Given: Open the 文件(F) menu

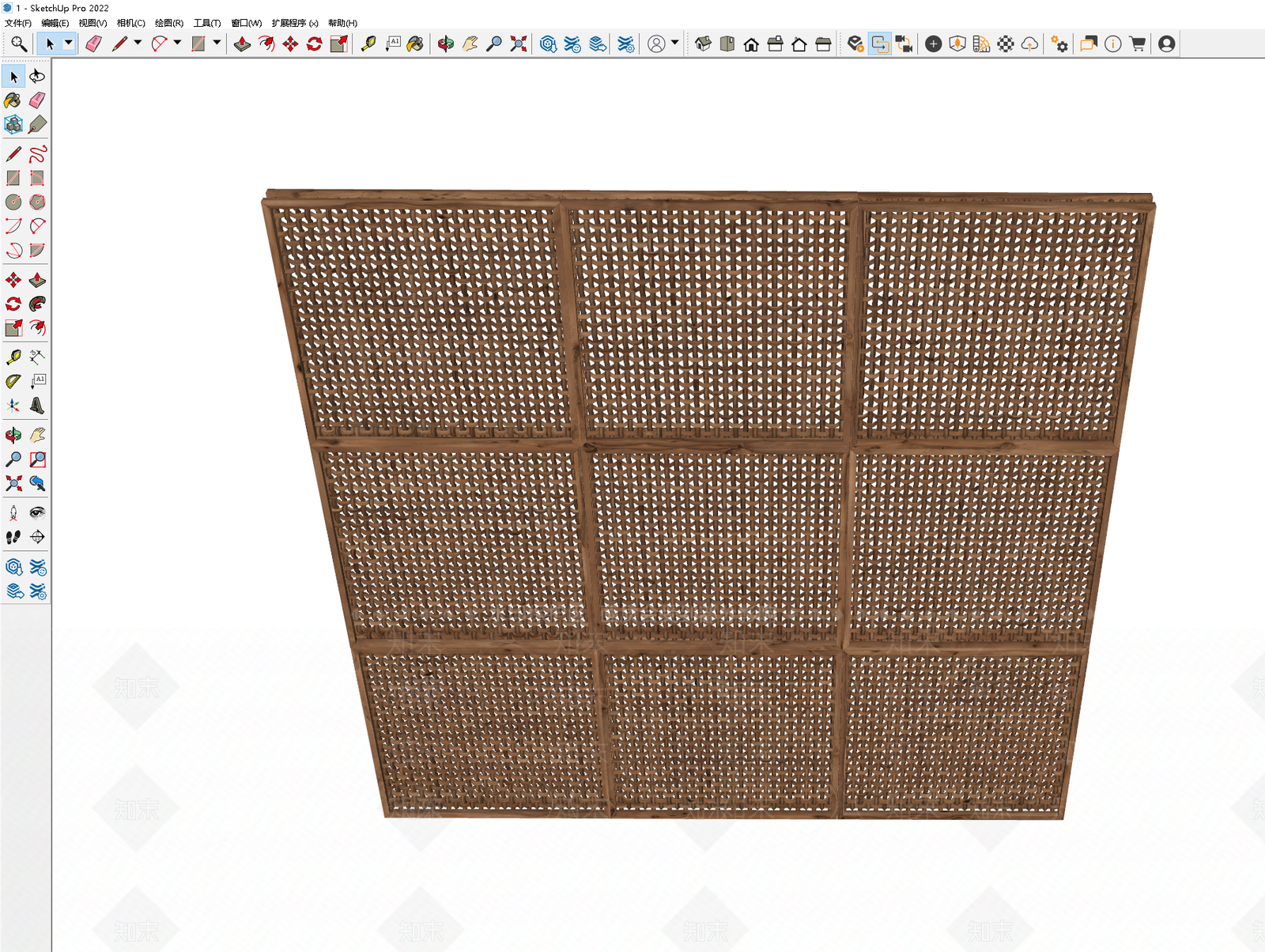Looking at the screenshot, I should pyautogui.click(x=18, y=23).
